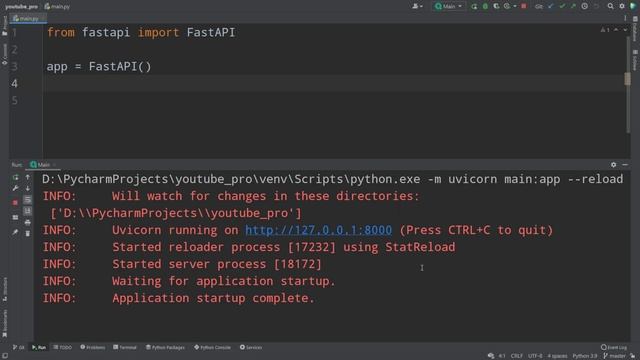Stop the server with red Run panel square
The image size is (640, 360).
(16, 202)
